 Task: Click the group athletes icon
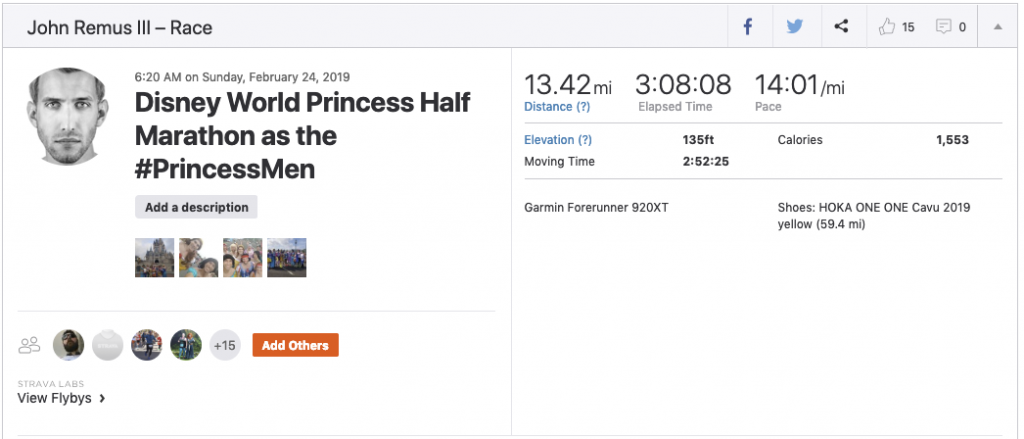pyautogui.click(x=30, y=346)
